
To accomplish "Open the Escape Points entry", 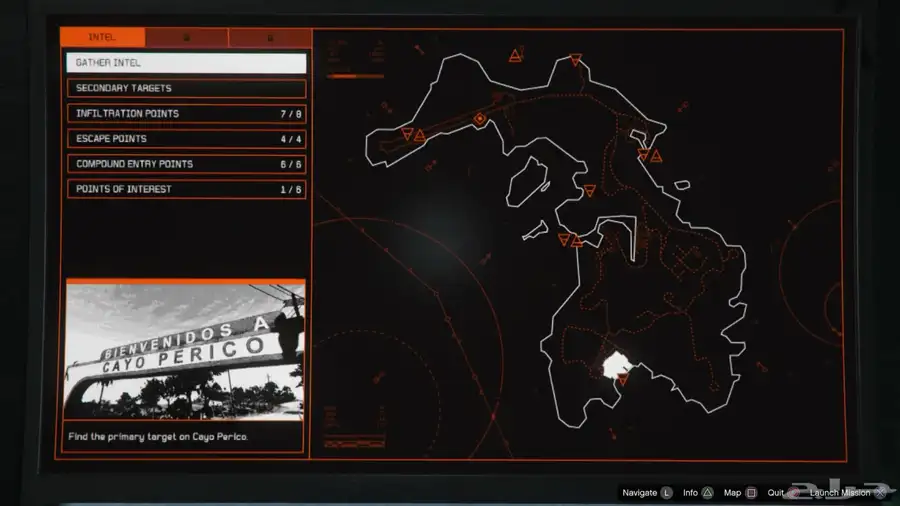I will pyautogui.click(x=186, y=139).
